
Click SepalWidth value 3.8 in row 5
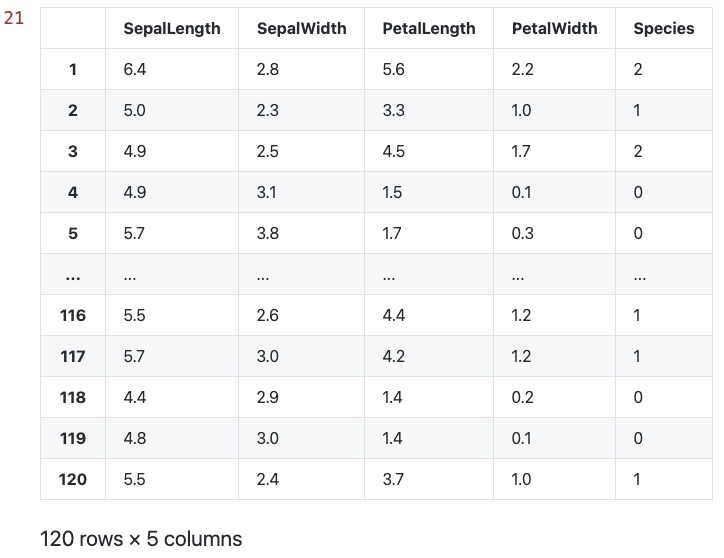267,233
